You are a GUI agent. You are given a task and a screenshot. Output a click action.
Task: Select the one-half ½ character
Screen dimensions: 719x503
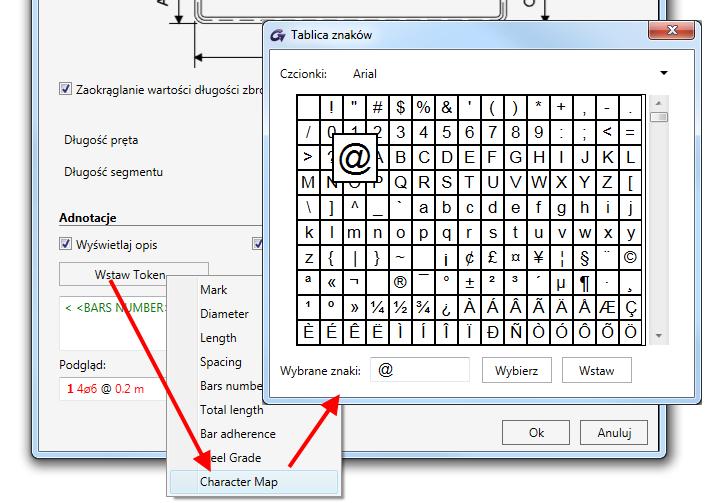click(x=400, y=307)
